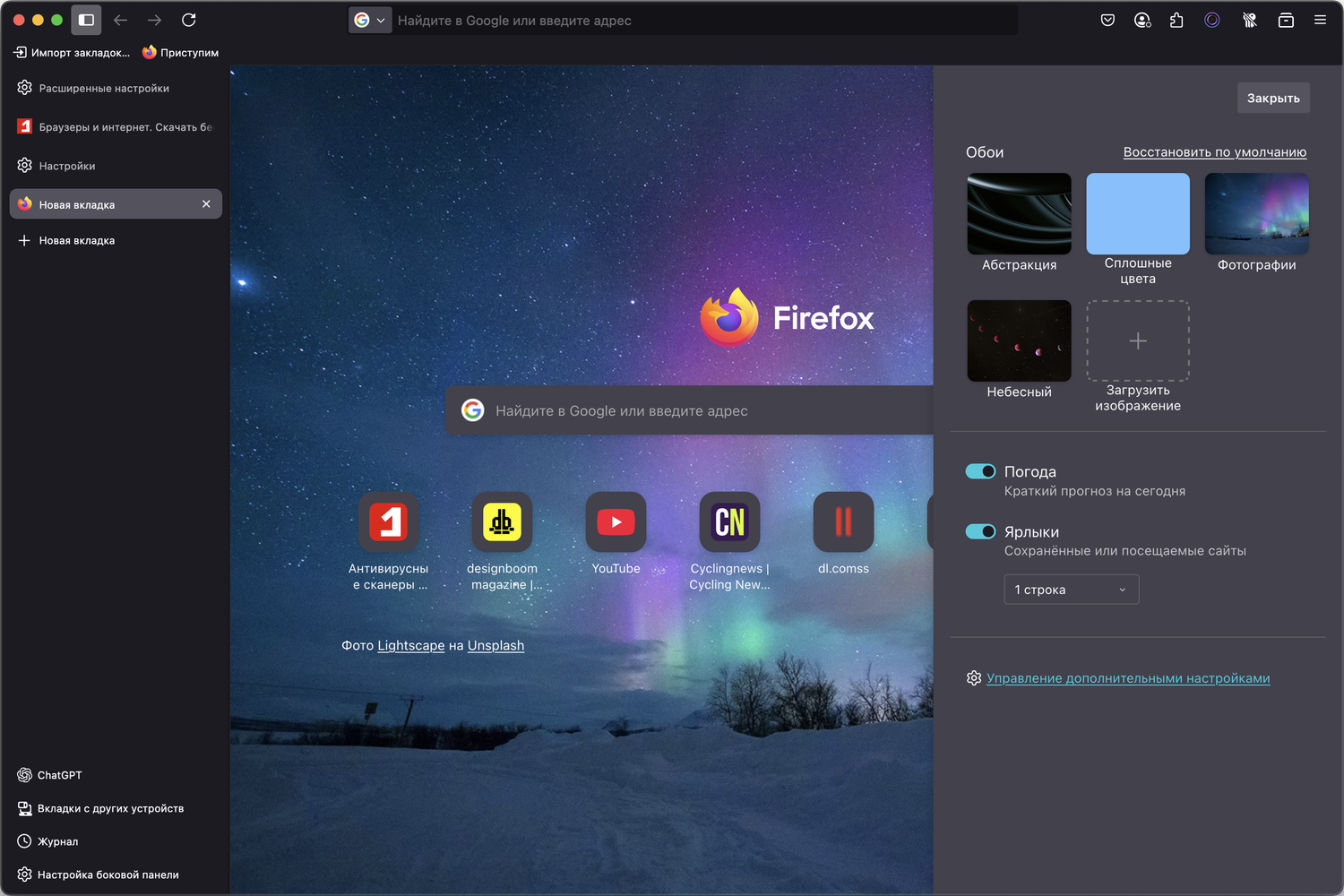Open Журнал history in the sidebar
Image resolution: width=1344 pixels, height=896 pixels.
(47, 841)
